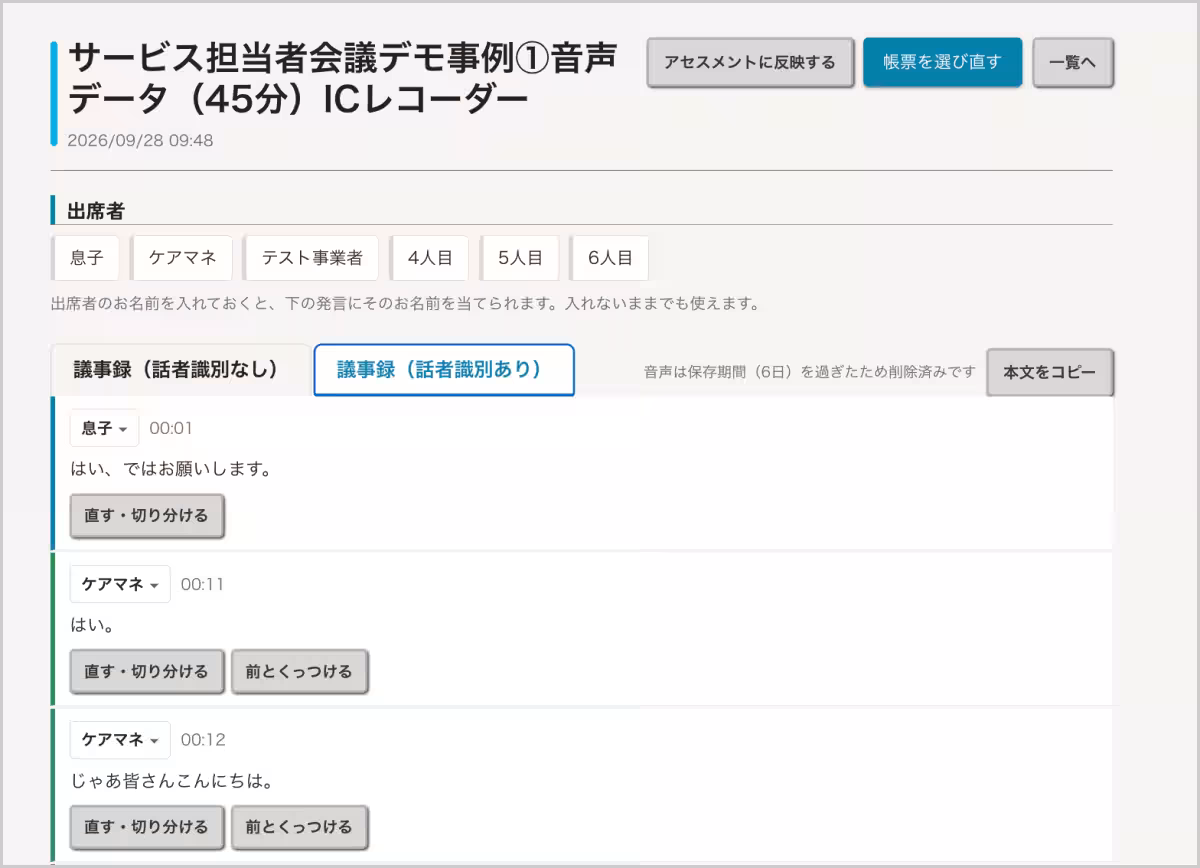This screenshot has height=868, width=1200.
Task: Click the date 2026/09/28 09:48
Action: point(140,140)
